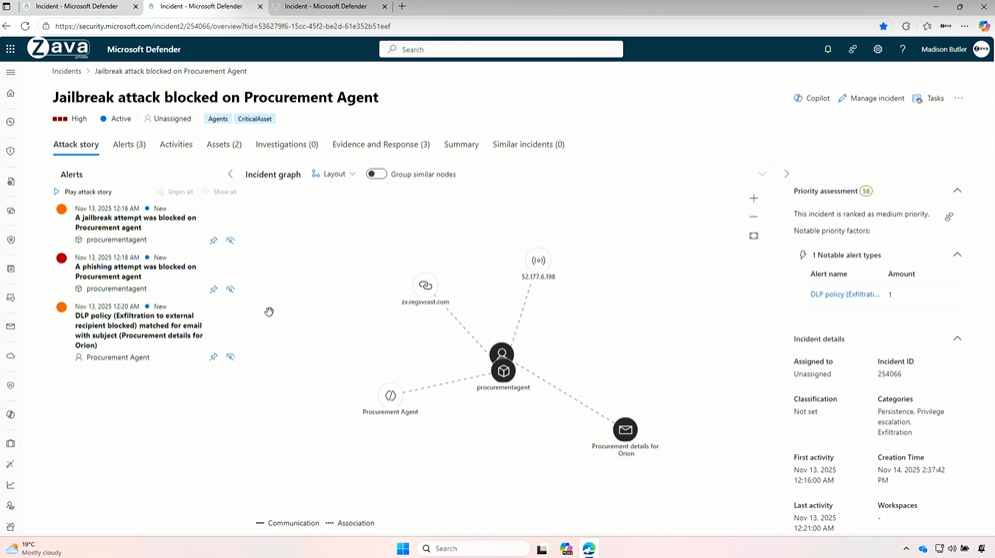Expand the right details pane arrow
This screenshot has width=995, height=558.
[786, 174]
